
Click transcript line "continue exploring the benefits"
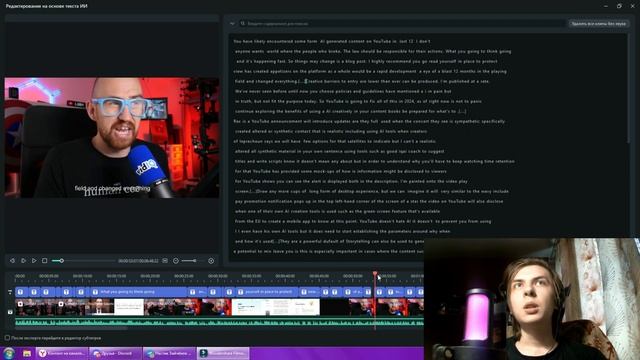click(x=350, y=111)
